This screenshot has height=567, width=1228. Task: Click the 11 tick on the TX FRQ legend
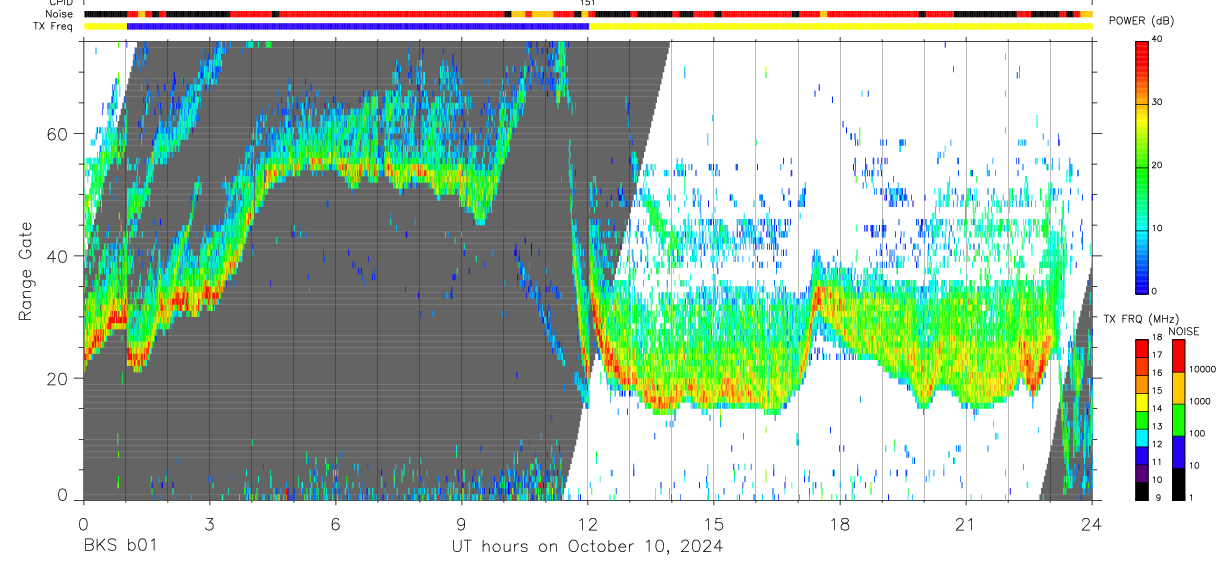click(1159, 462)
